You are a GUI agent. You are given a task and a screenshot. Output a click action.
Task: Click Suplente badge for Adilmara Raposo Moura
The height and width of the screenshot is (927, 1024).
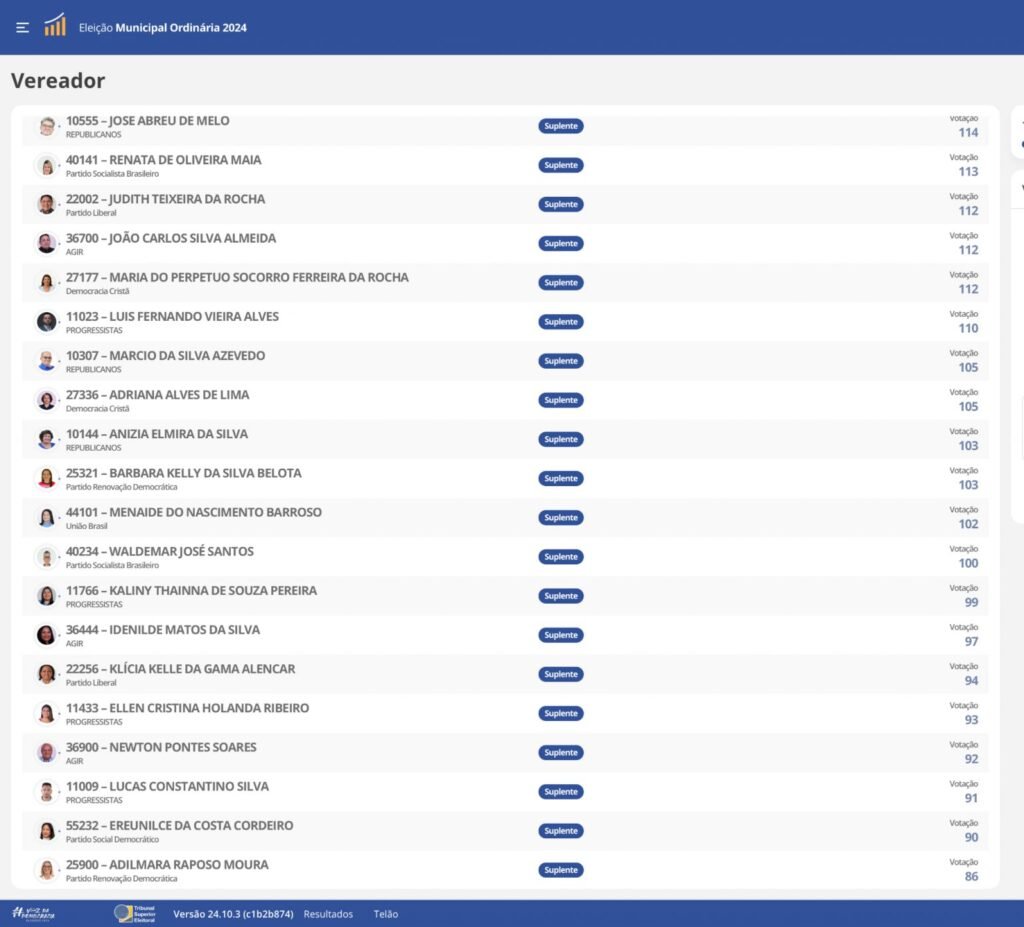[560, 870]
